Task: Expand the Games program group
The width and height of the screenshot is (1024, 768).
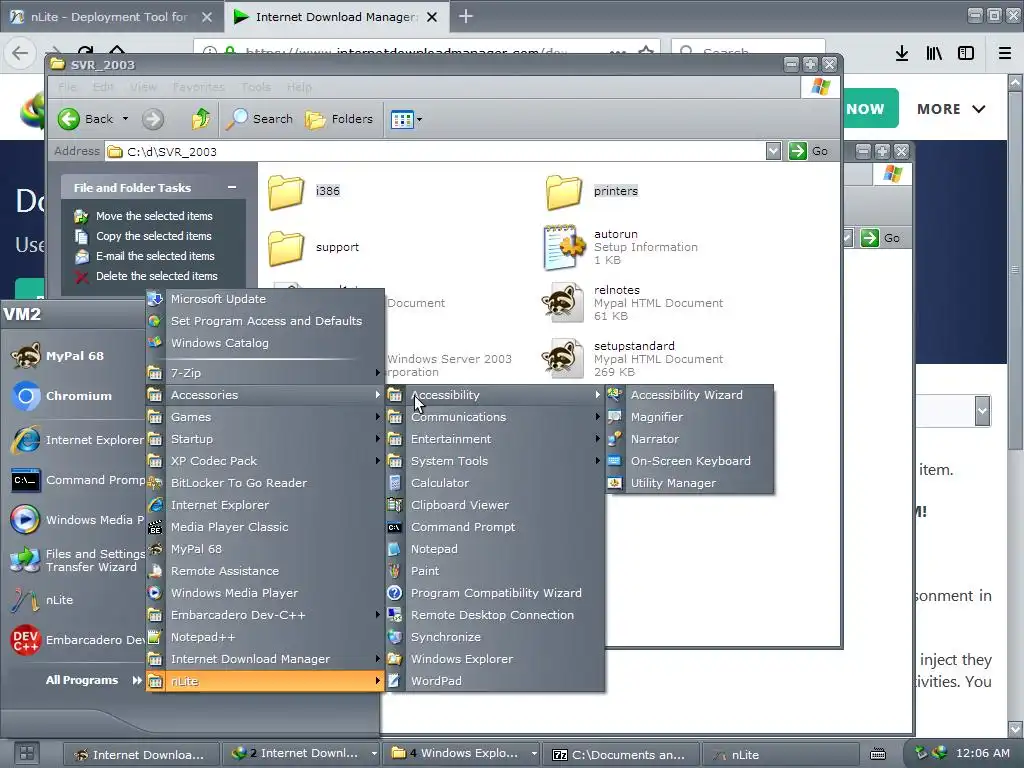Action: (264, 417)
